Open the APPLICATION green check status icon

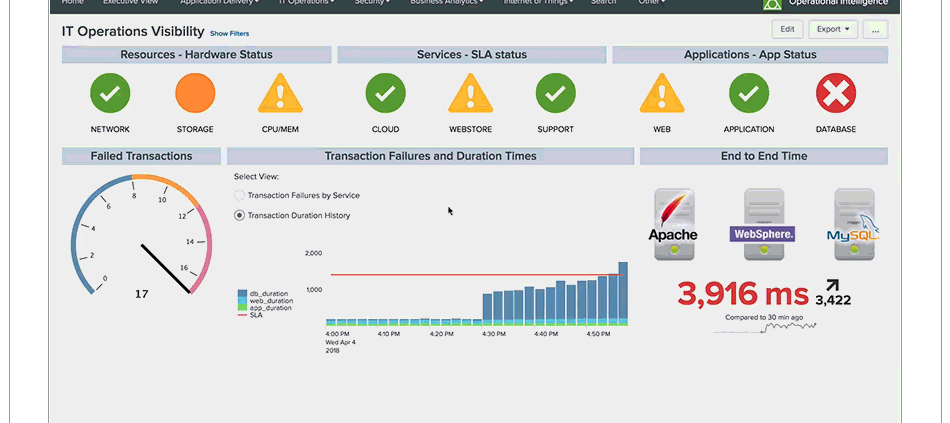pyautogui.click(x=749, y=93)
